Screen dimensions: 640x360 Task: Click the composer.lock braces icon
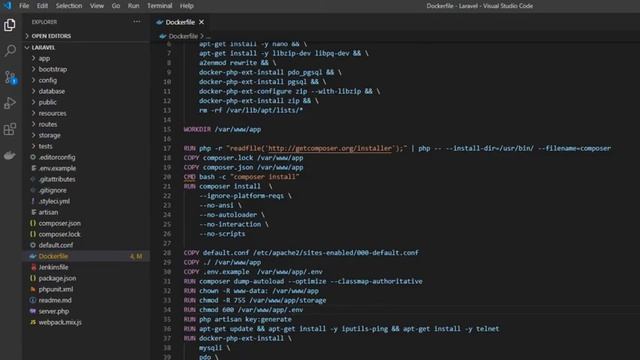[33, 234]
